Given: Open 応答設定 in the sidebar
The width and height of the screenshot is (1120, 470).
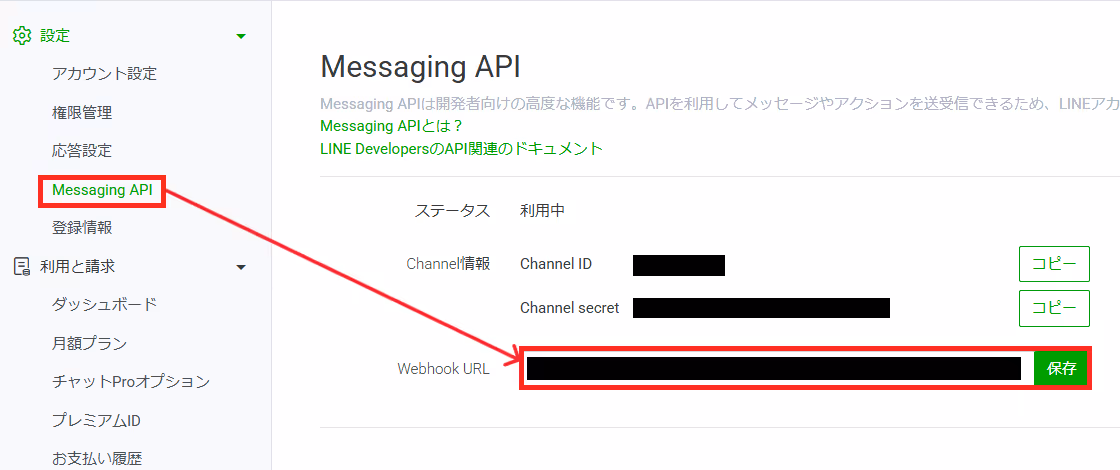Looking at the screenshot, I should pos(81,151).
